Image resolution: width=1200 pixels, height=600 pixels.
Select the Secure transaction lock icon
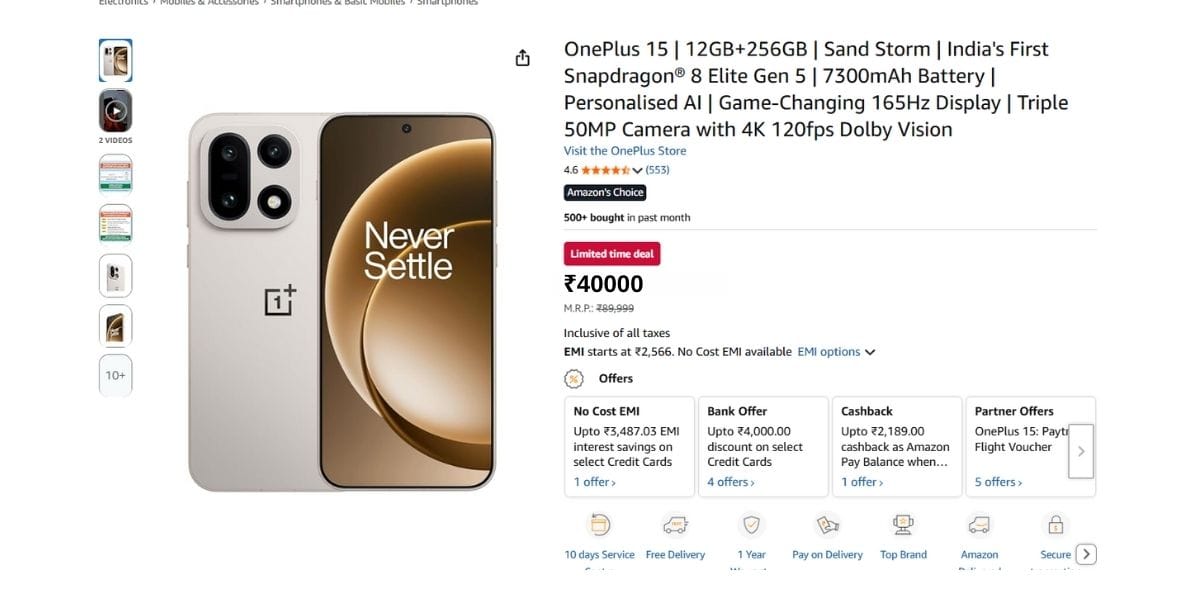tap(1055, 524)
